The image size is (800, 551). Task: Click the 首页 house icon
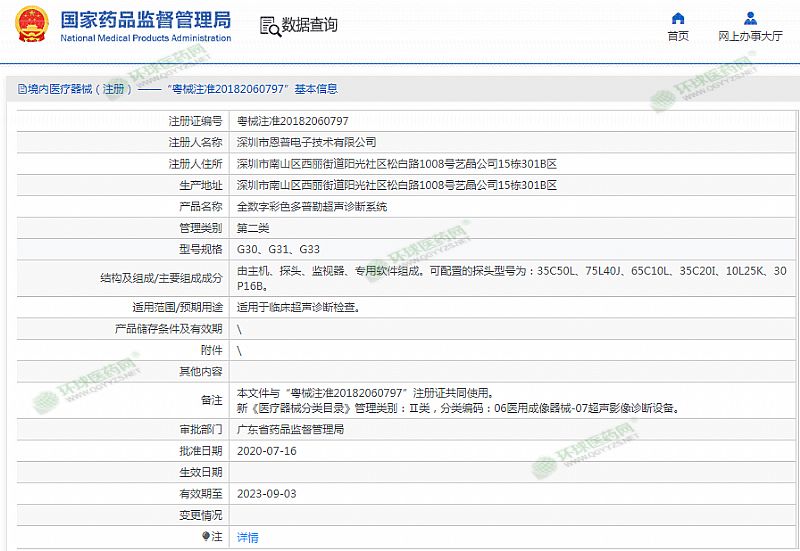(x=678, y=18)
